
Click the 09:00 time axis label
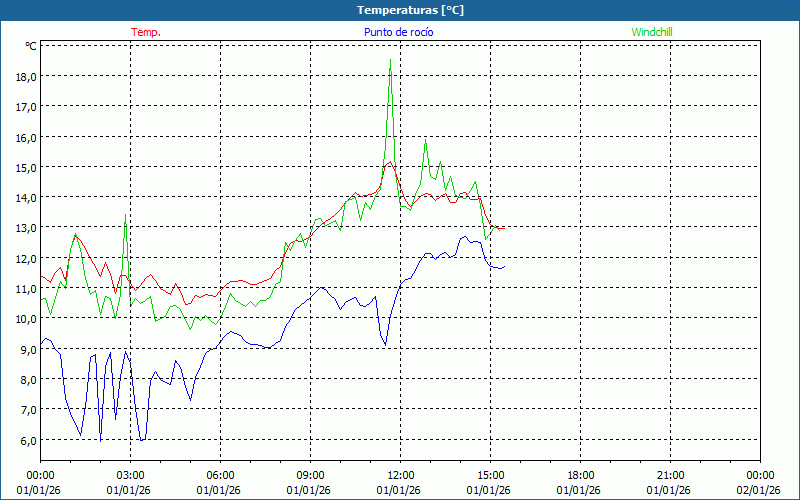pyautogui.click(x=310, y=475)
